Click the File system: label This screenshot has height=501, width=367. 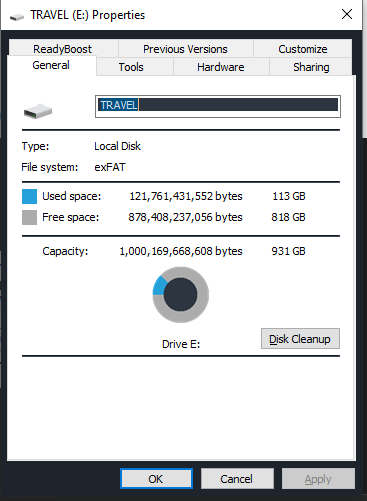coord(49,167)
